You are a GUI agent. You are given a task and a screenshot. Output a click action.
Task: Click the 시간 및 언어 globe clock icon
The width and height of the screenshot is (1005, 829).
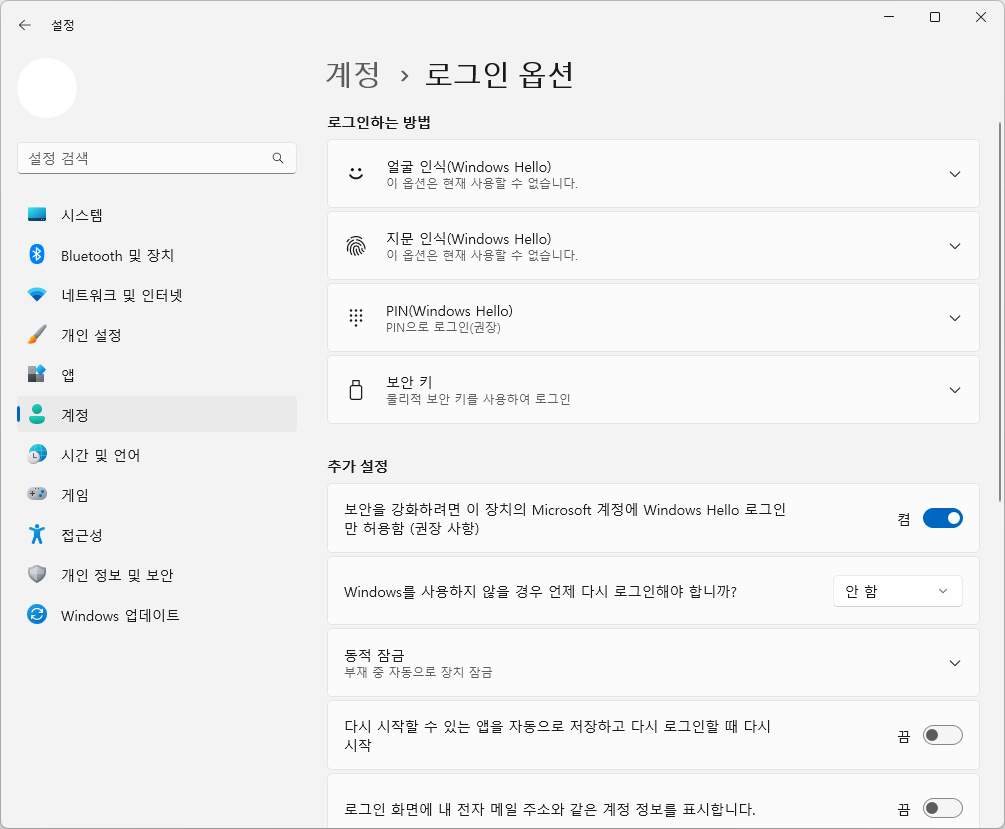click(37, 455)
